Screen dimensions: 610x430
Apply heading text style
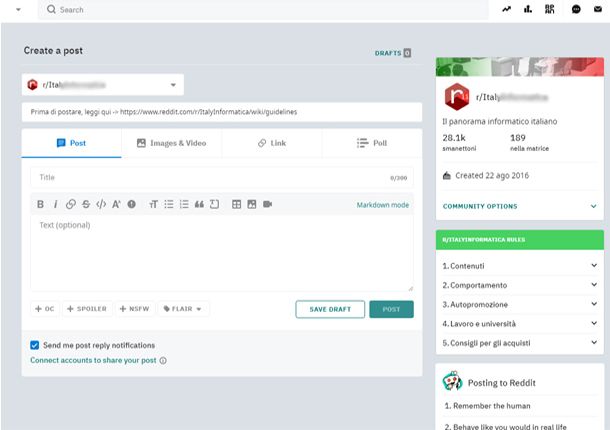pos(153,204)
